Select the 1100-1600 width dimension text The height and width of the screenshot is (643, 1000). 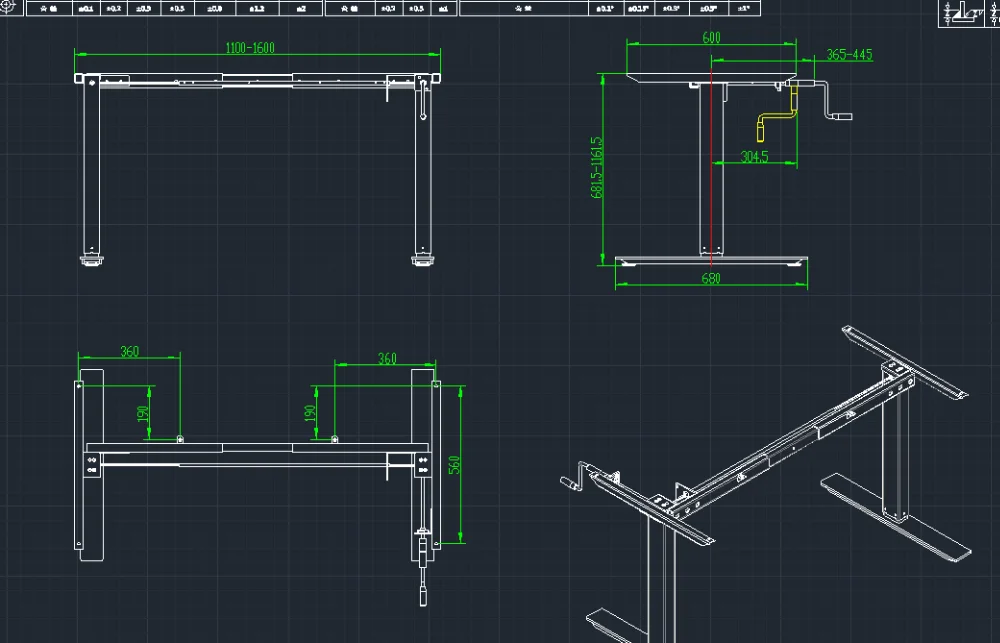coord(236,48)
